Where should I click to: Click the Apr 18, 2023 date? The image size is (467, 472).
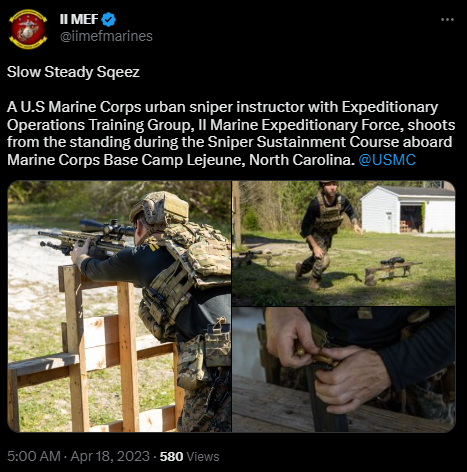coord(110,456)
